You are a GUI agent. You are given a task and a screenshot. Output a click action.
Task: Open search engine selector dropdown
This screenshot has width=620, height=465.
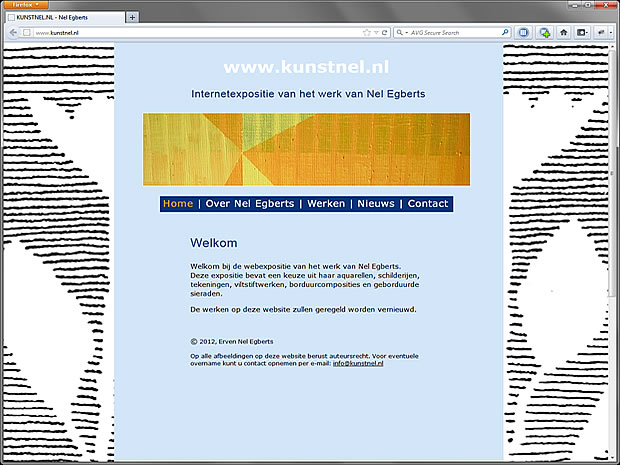tap(402, 32)
